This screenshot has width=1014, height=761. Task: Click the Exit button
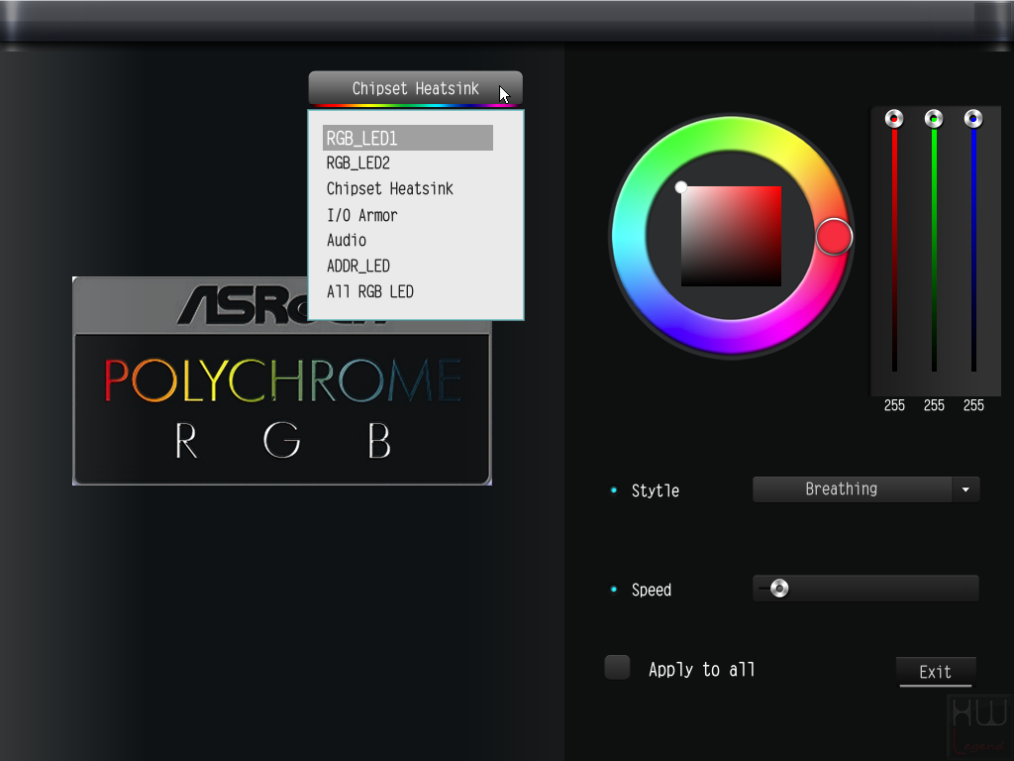pyautogui.click(x=935, y=672)
